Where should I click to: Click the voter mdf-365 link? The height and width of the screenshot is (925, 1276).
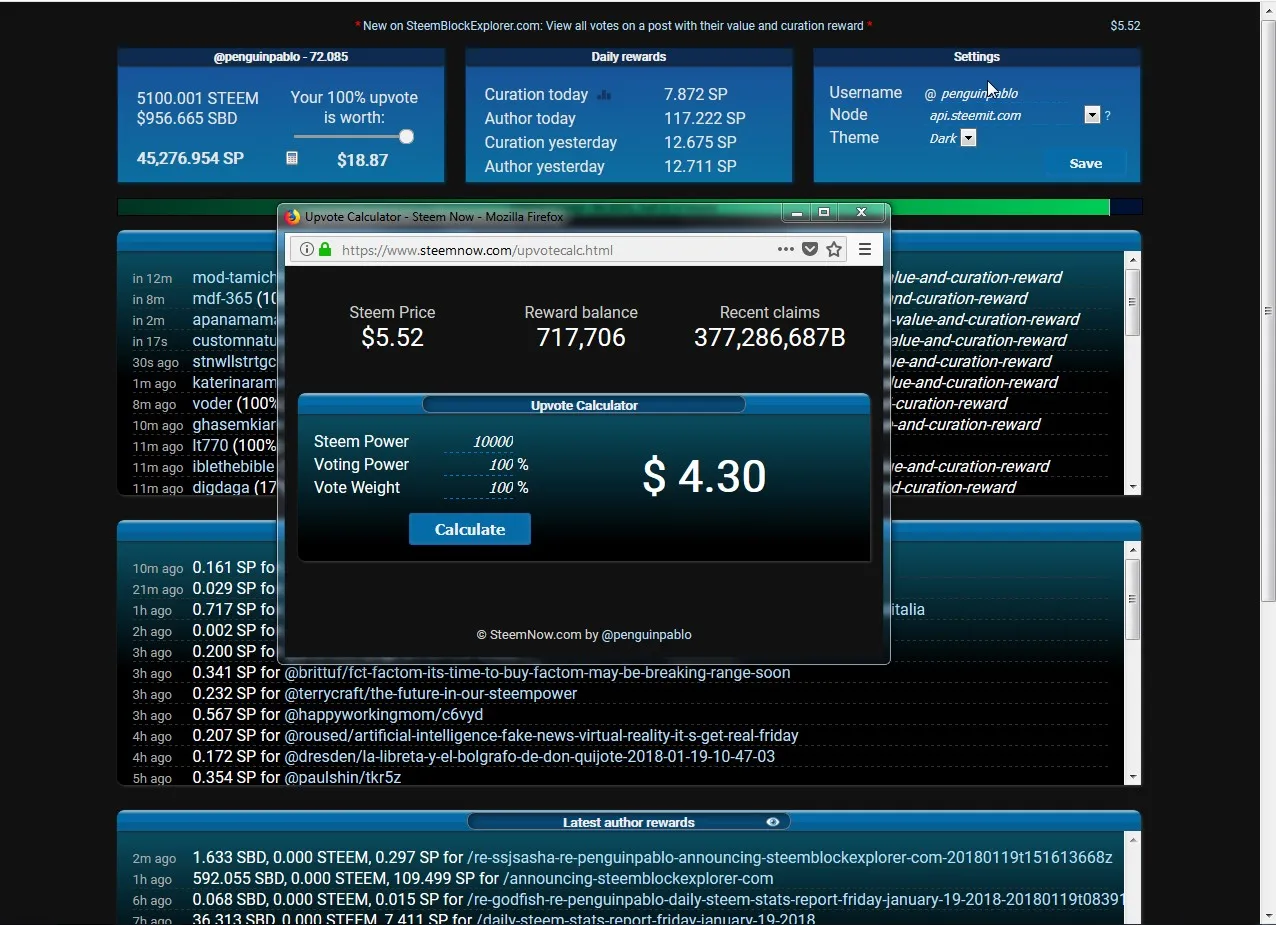pos(222,299)
